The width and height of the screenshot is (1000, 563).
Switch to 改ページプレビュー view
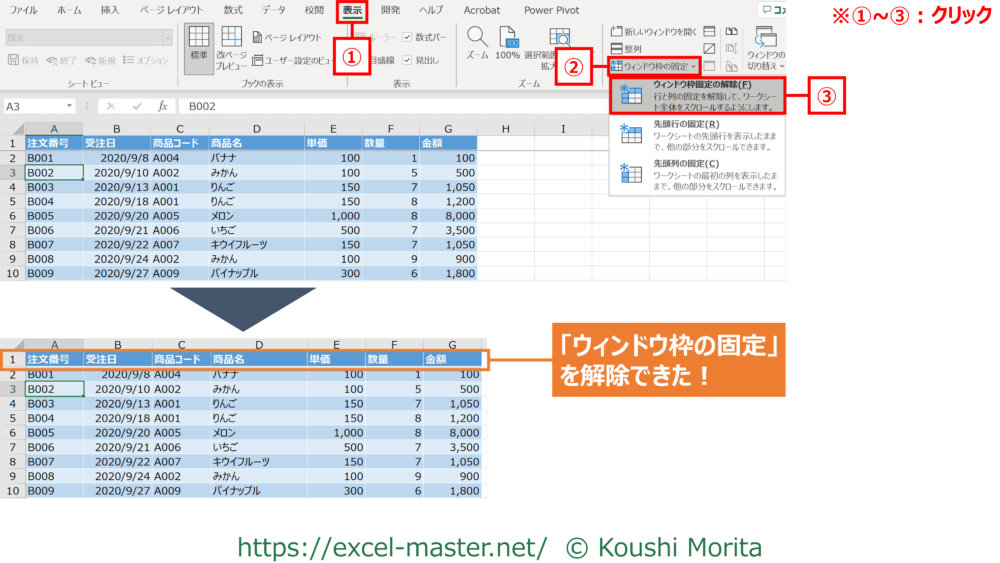[231, 46]
